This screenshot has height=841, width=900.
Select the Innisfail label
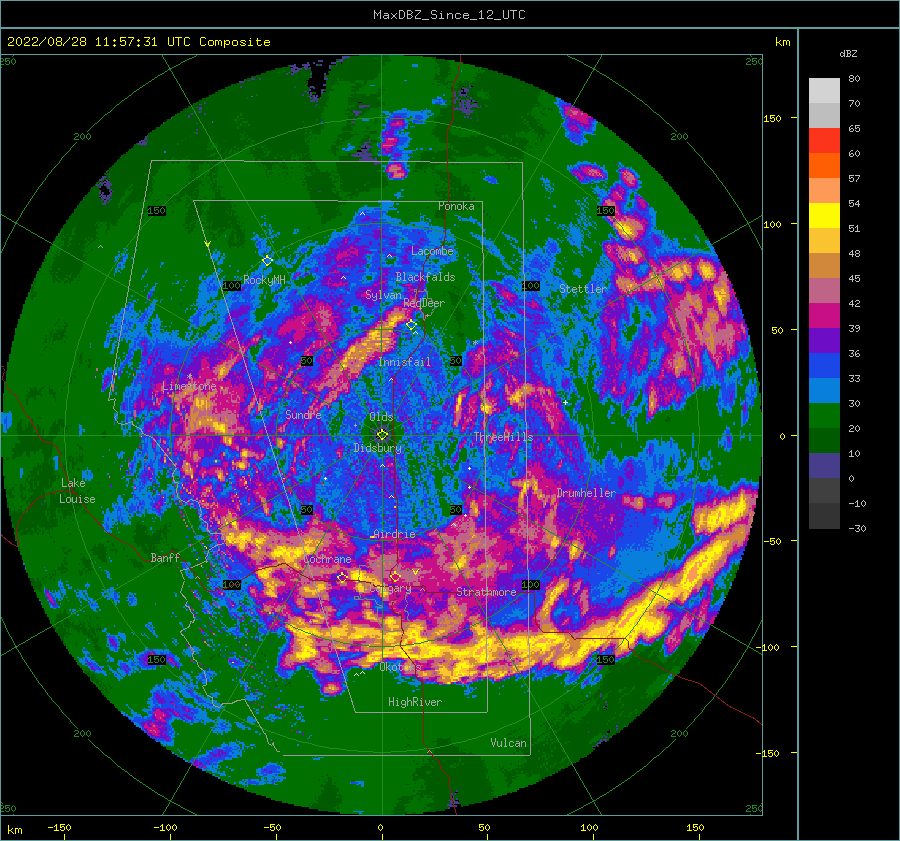pyautogui.click(x=405, y=362)
